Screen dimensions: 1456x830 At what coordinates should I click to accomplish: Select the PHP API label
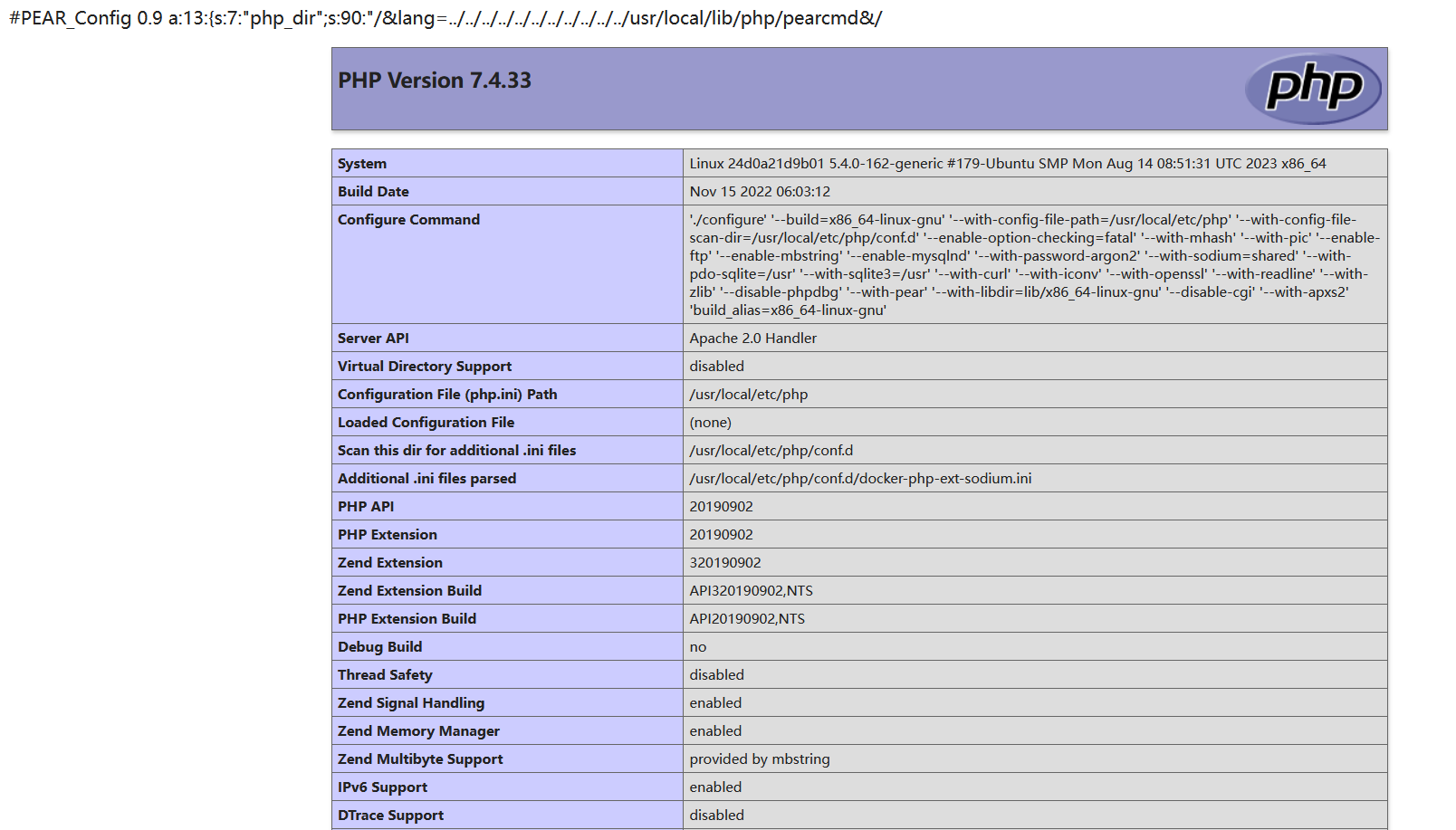click(366, 507)
